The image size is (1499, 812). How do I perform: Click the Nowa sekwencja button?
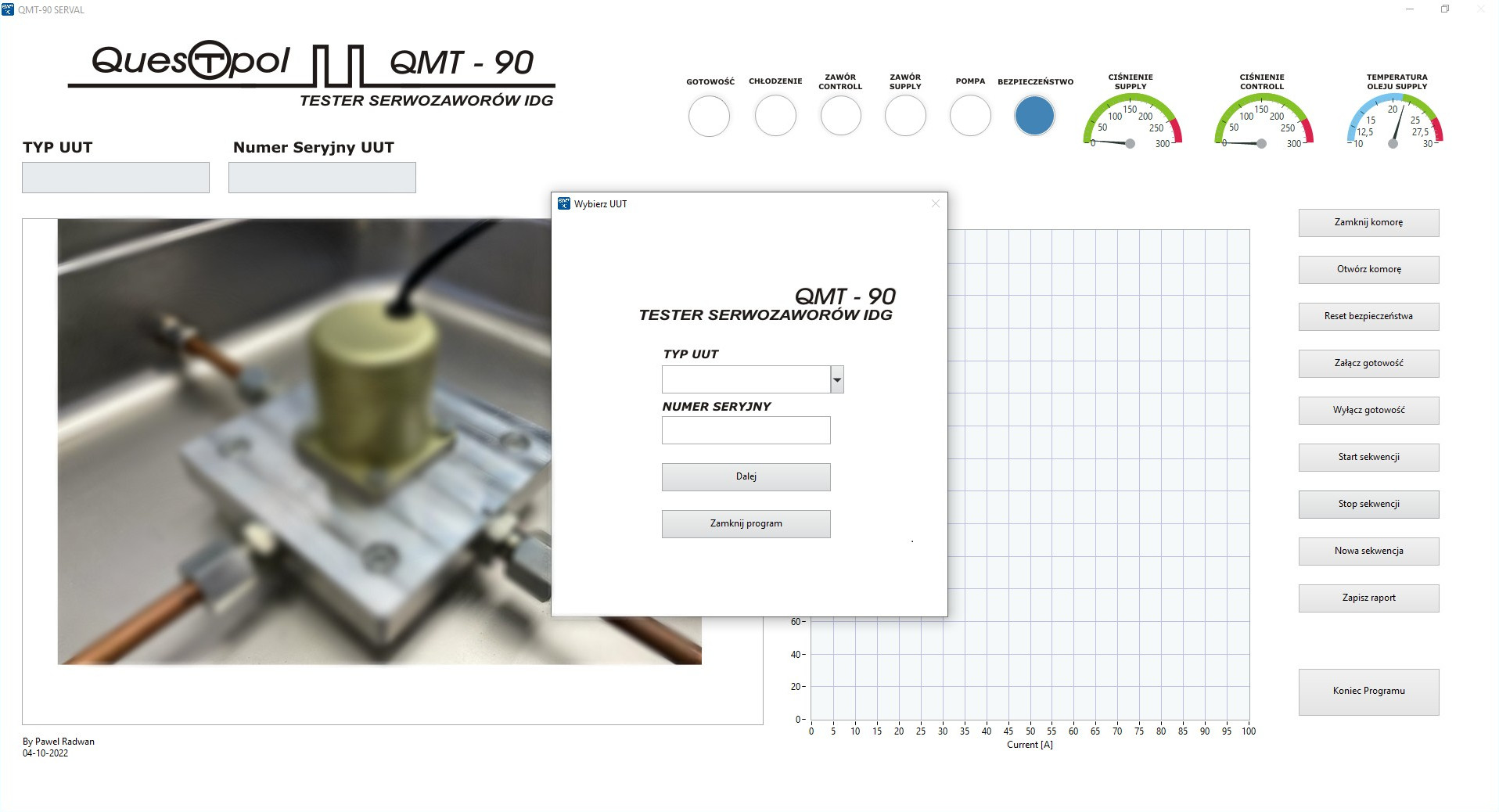tap(1368, 552)
